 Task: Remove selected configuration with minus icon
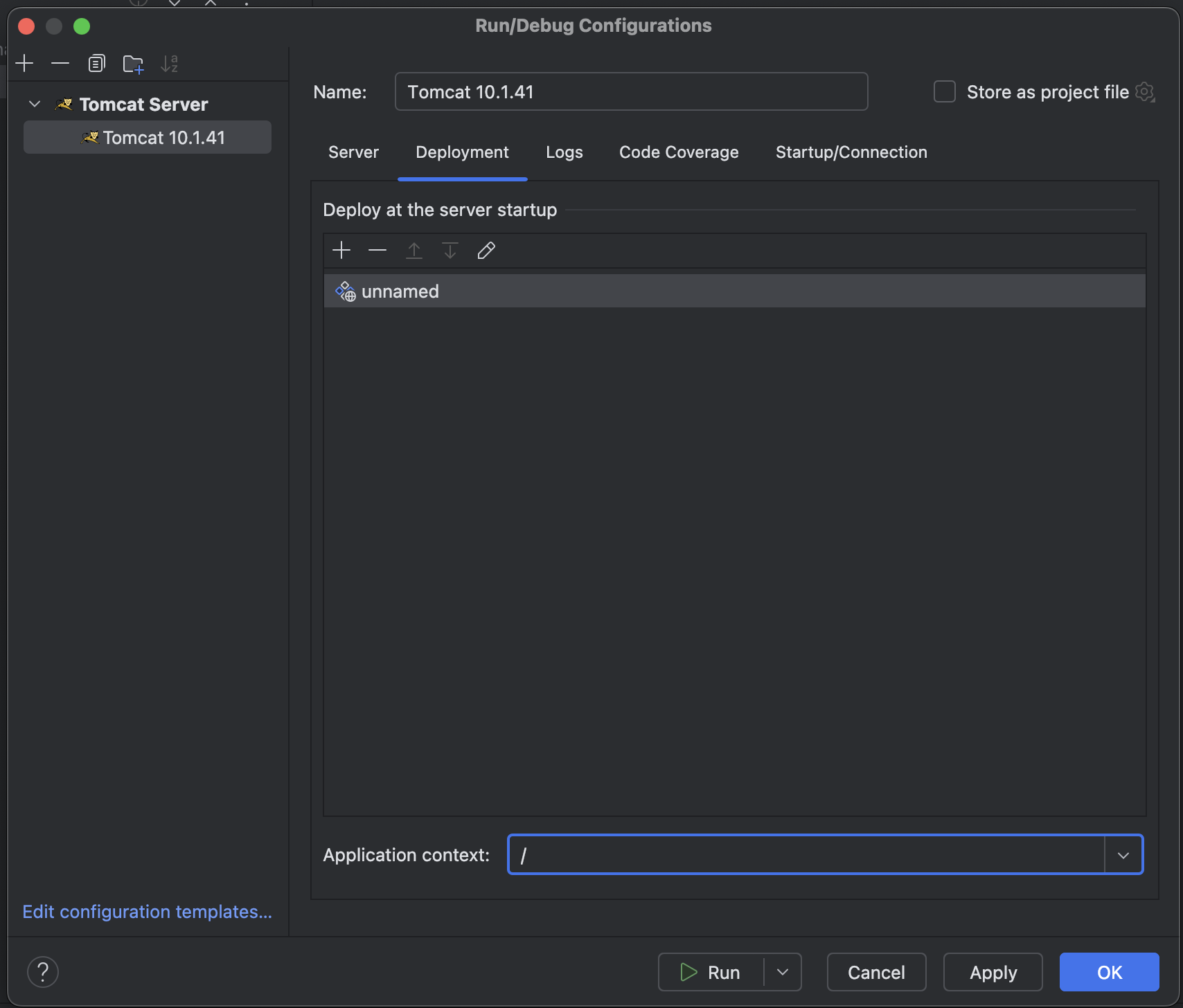(60, 64)
